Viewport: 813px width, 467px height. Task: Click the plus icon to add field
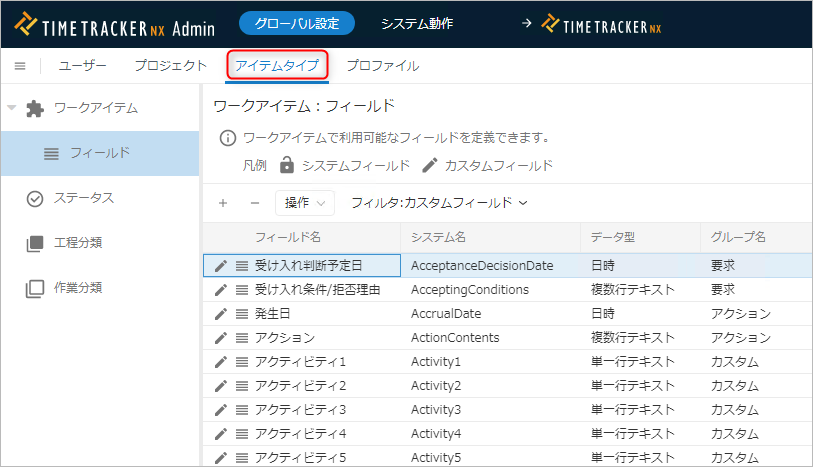(x=223, y=203)
